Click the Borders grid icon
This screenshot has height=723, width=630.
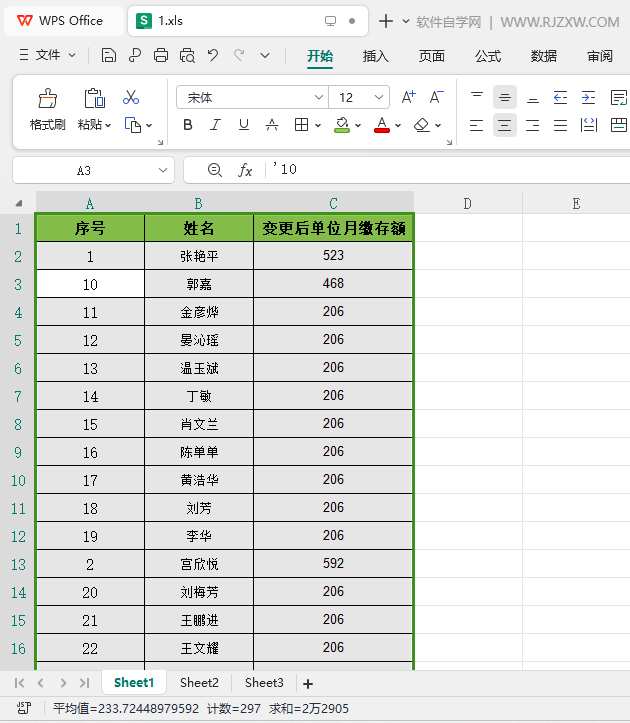point(301,125)
